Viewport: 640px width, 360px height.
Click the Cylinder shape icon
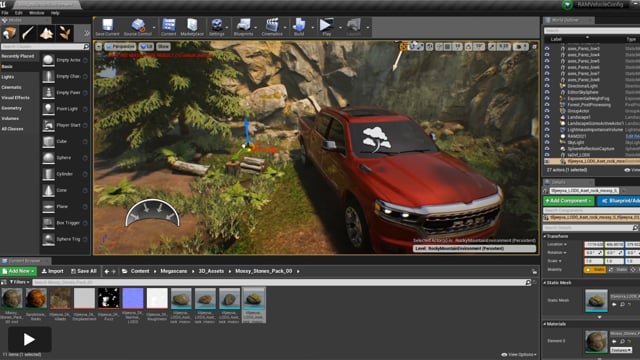48,174
